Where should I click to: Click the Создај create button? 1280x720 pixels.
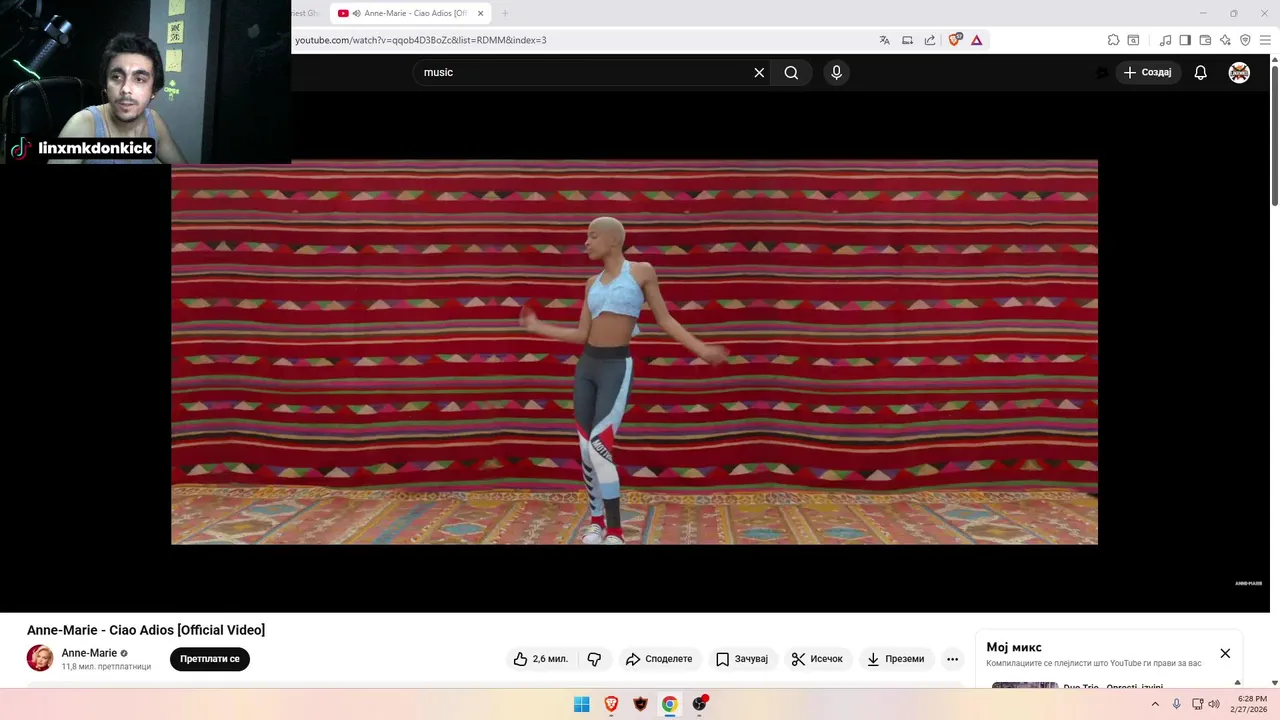click(x=1147, y=72)
